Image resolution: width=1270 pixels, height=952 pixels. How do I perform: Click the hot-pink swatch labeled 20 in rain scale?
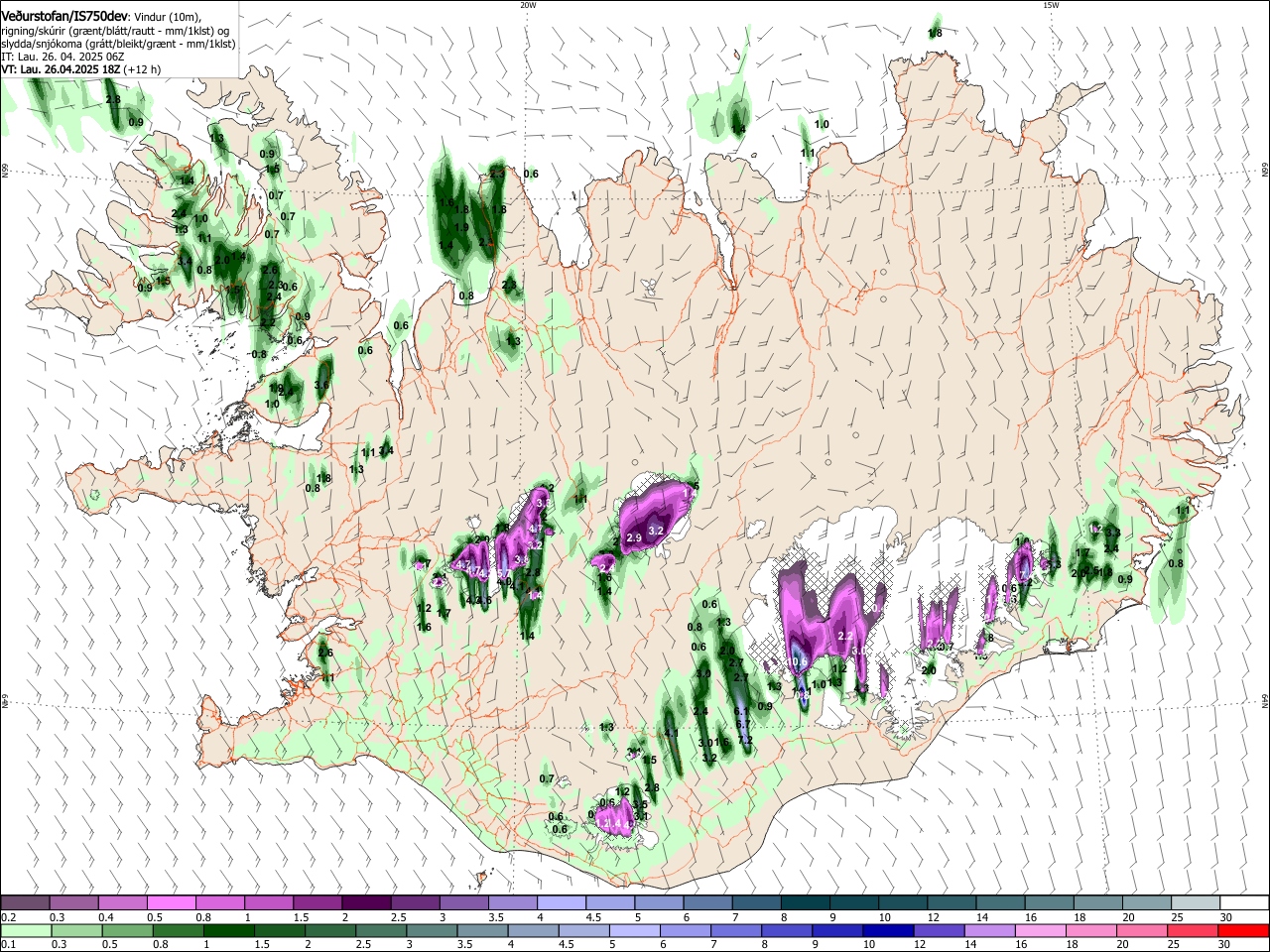pyautogui.click(x=1142, y=930)
